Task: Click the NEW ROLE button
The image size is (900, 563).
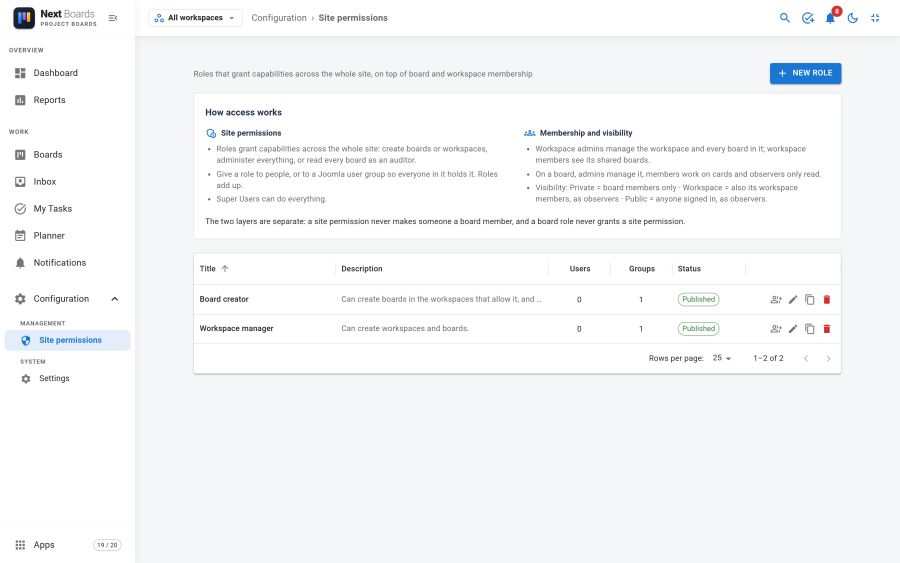Action: 805,73
